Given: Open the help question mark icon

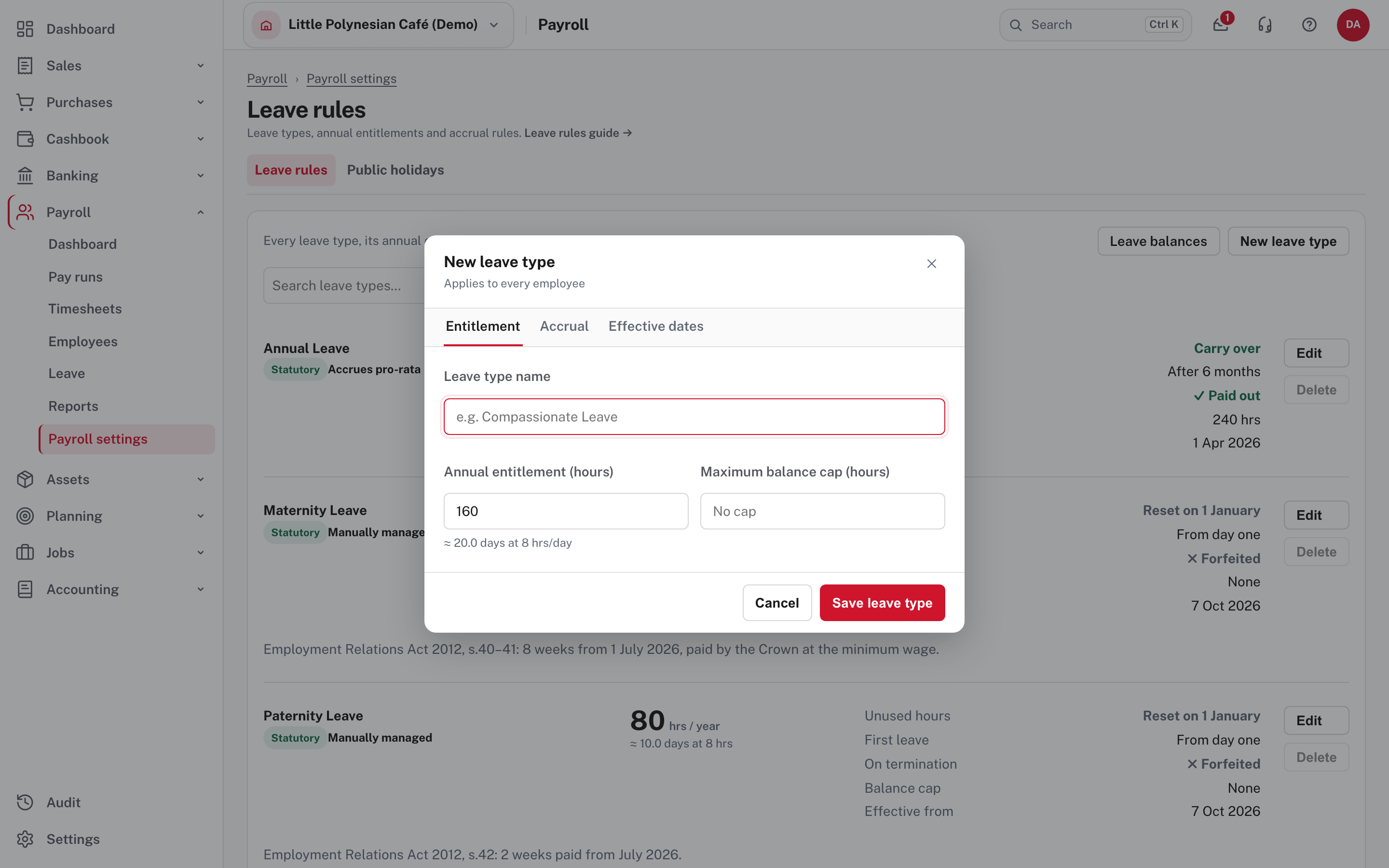Looking at the screenshot, I should coord(1309,25).
